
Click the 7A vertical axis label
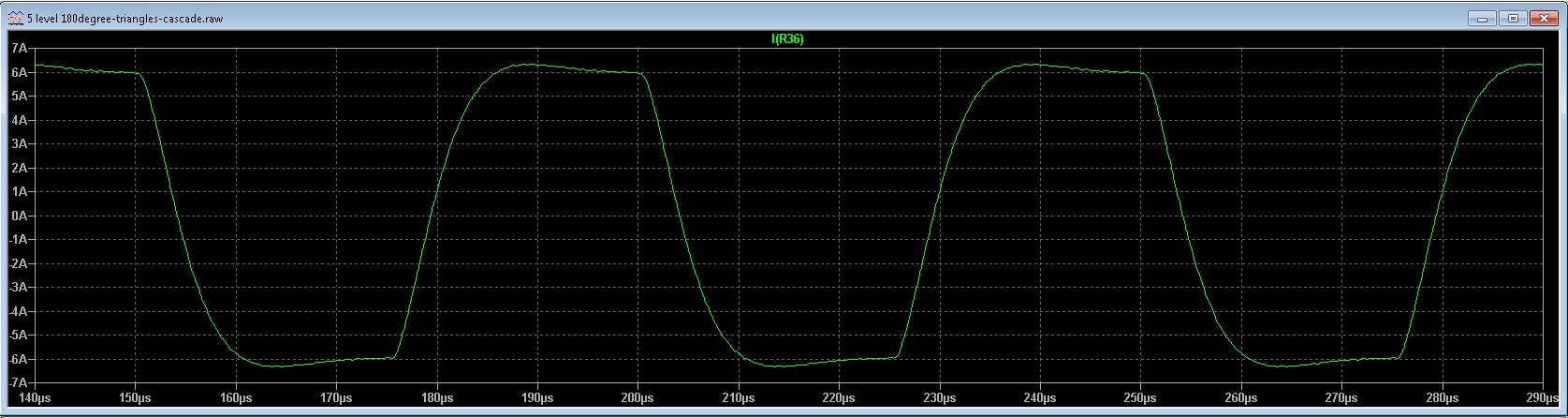tap(19, 48)
